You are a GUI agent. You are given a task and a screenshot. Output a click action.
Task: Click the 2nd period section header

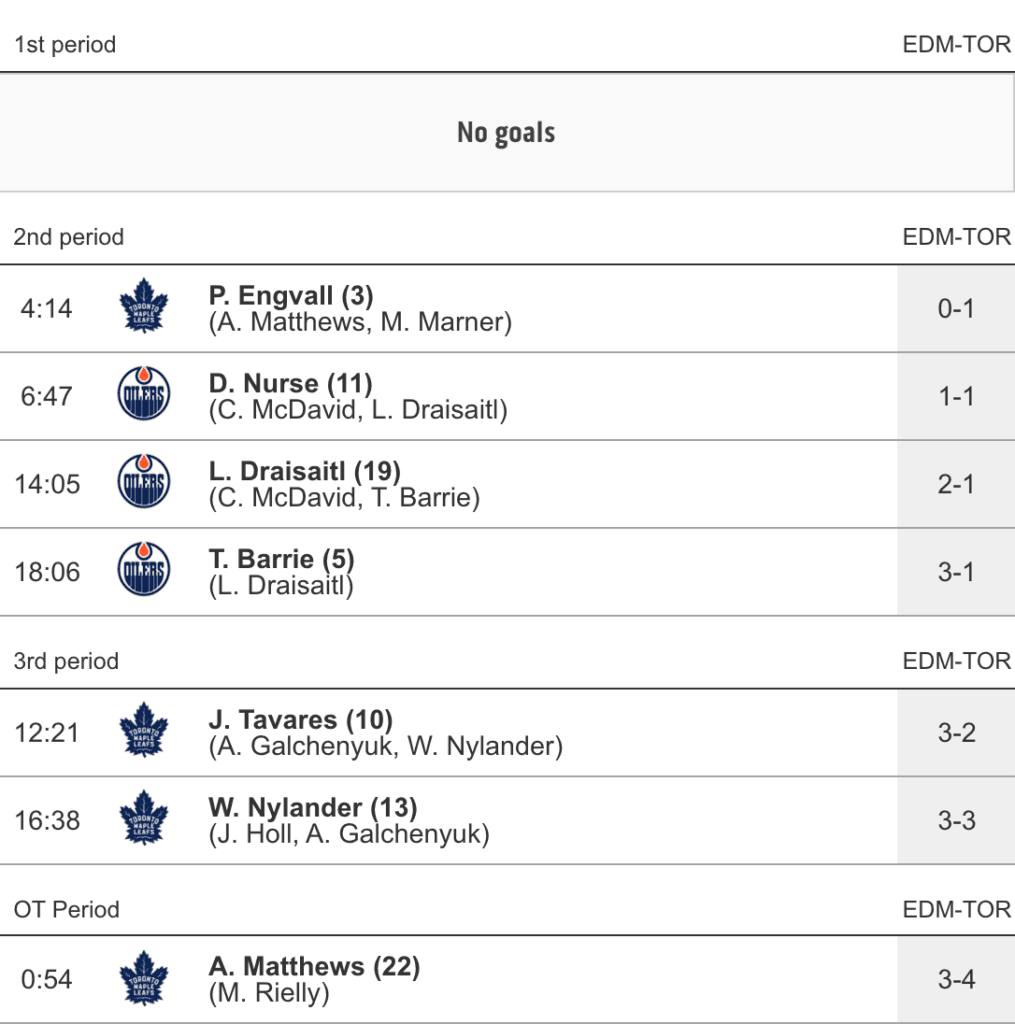click(69, 238)
